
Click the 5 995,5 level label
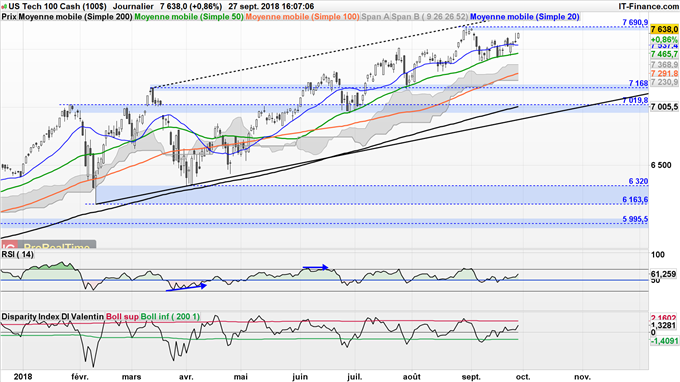click(x=635, y=219)
